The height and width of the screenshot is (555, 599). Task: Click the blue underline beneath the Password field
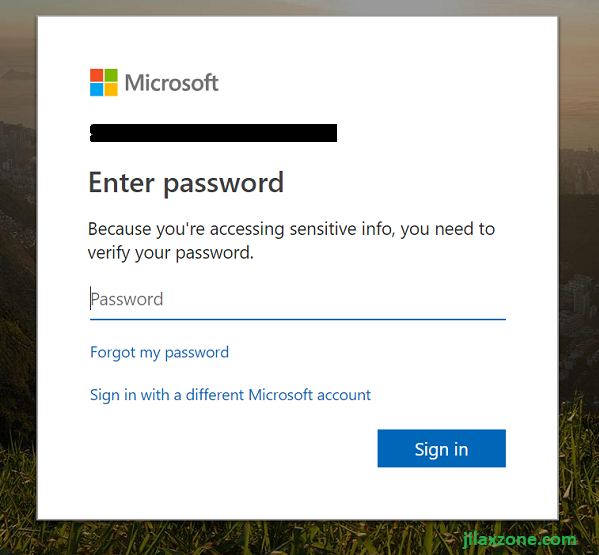point(298,319)
